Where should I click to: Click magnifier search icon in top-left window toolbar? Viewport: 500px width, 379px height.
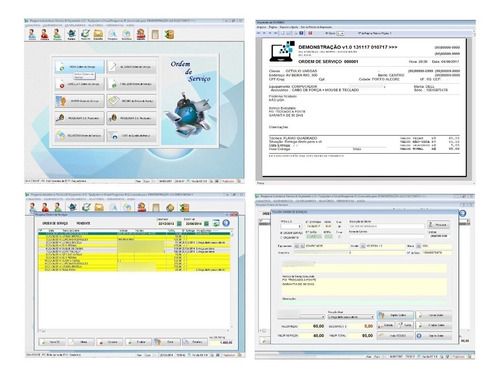coord(112,34)
